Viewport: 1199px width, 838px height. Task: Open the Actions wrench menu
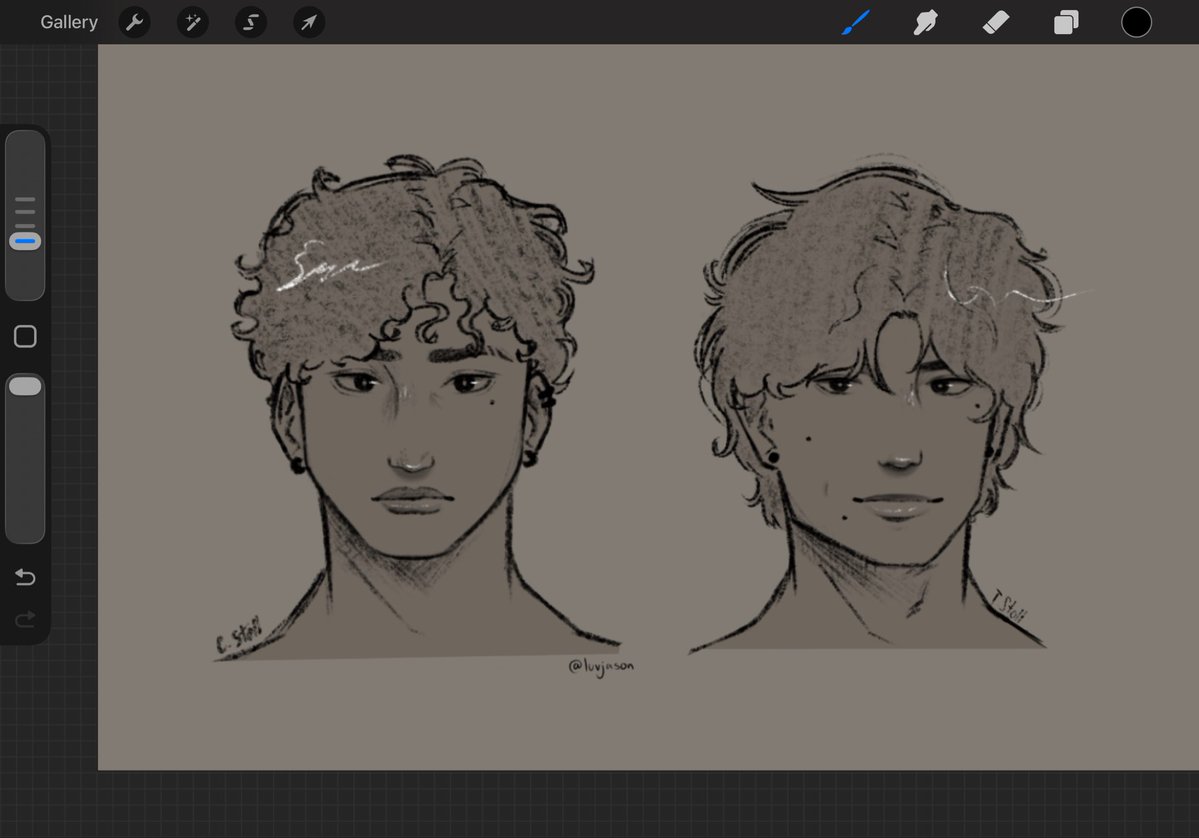[x=135, y=22]
